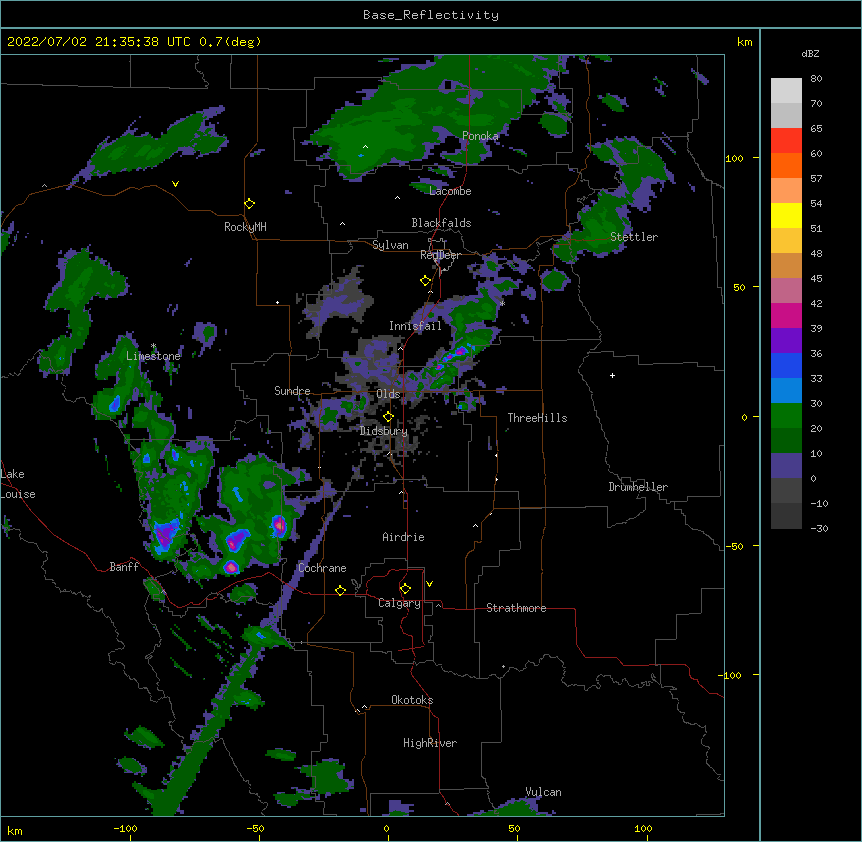This screenshot has width=862, height=842.
Task: Click the 80 value in dBZ legend
Action: click(816, 79)
